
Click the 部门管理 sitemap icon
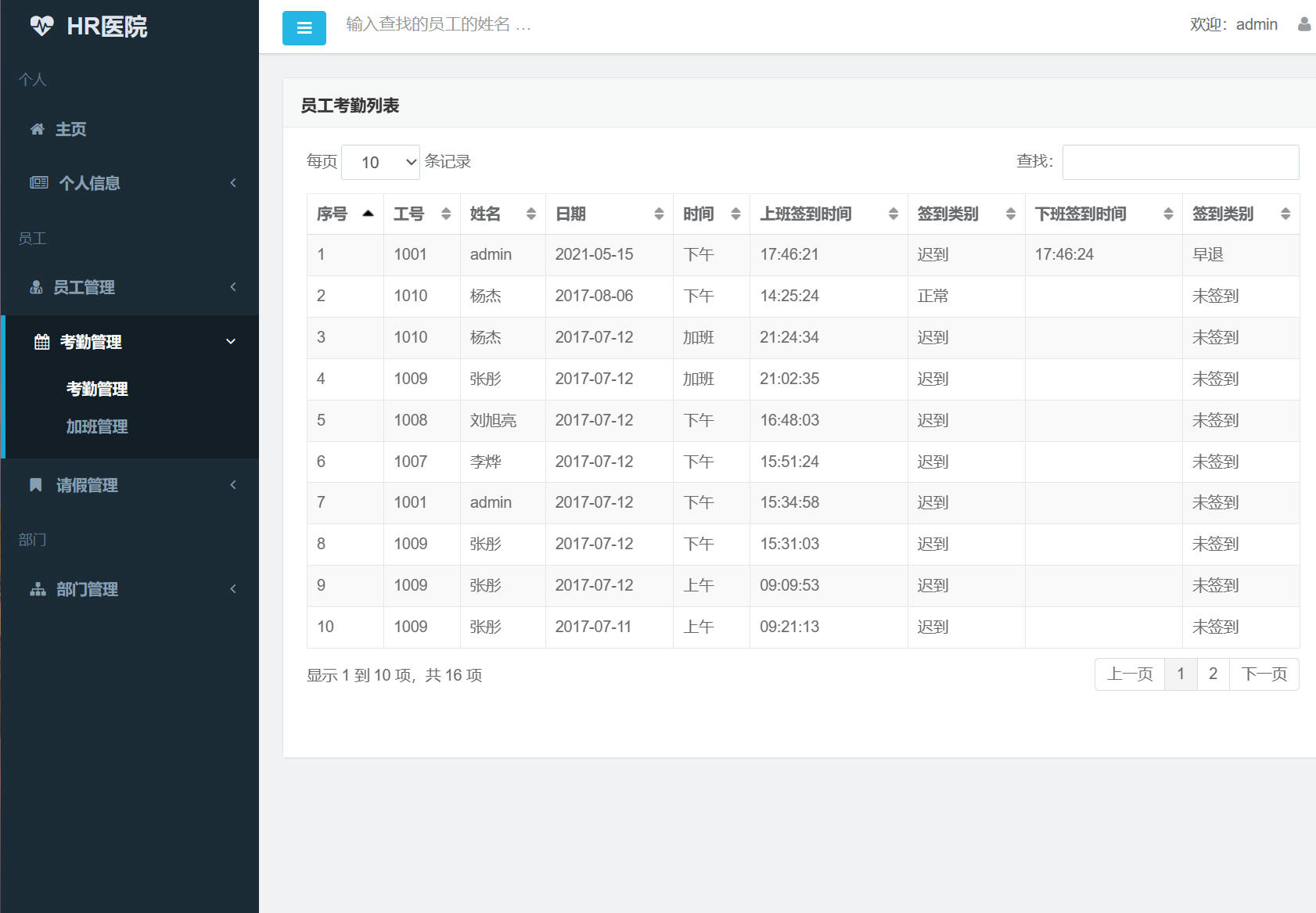tap(37, 588)
